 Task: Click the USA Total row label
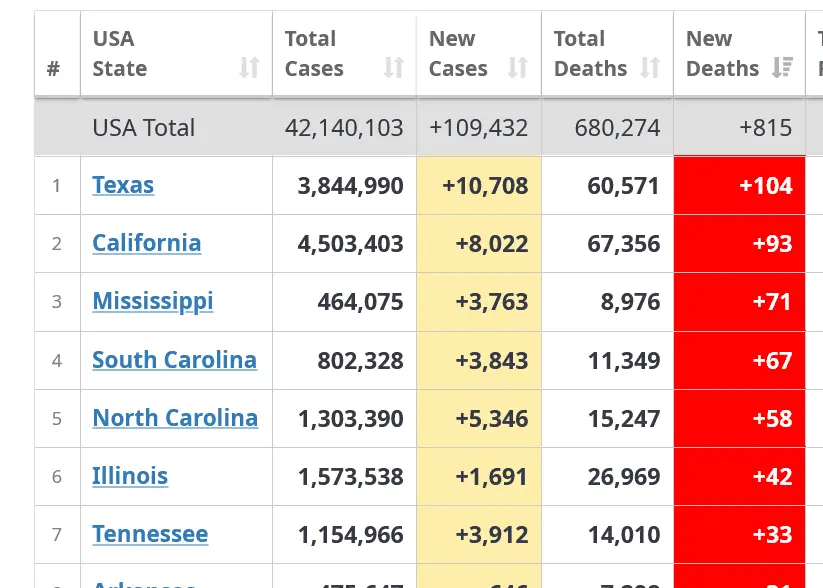144,128
